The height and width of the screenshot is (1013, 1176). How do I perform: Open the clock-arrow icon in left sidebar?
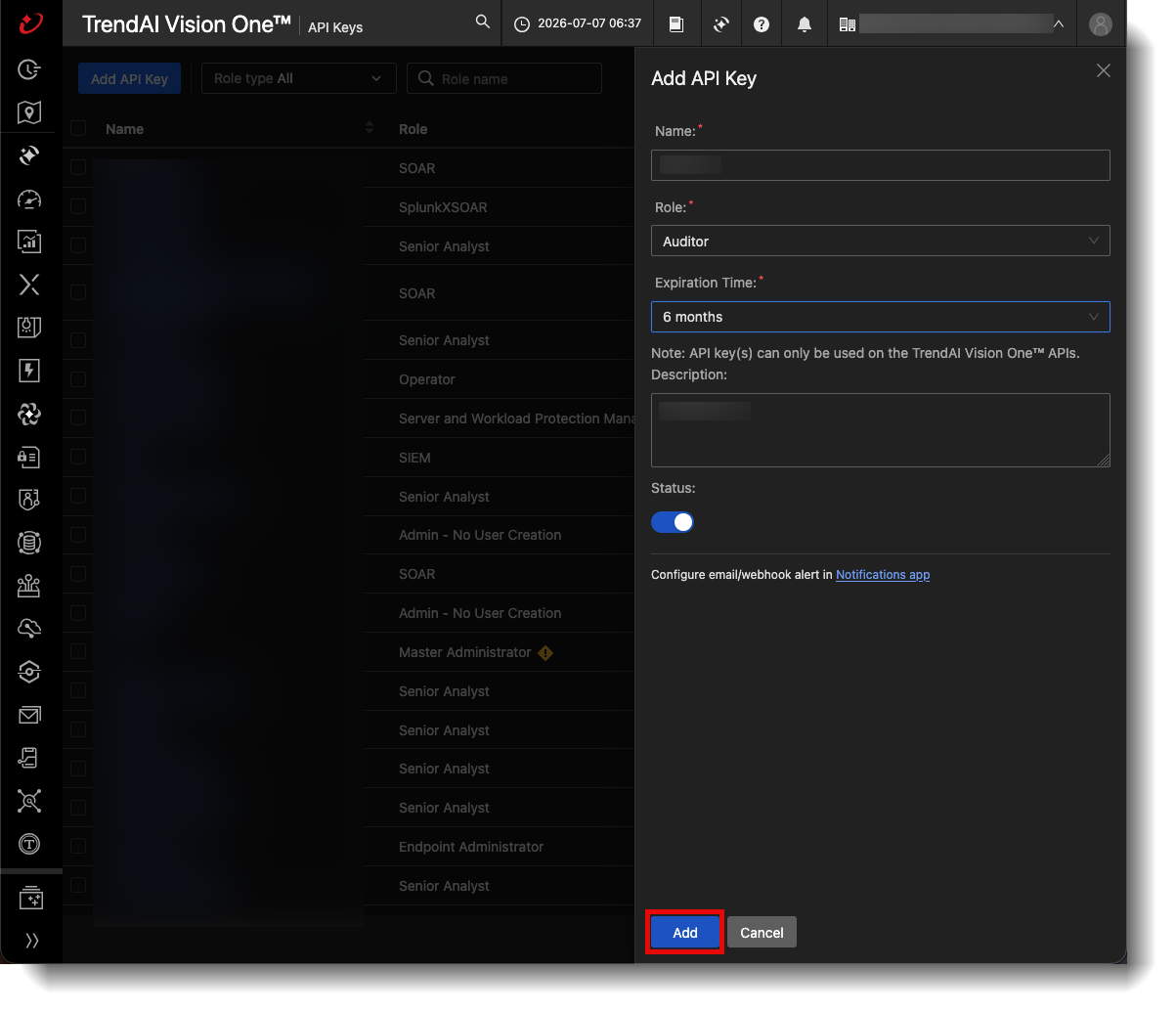29,69
